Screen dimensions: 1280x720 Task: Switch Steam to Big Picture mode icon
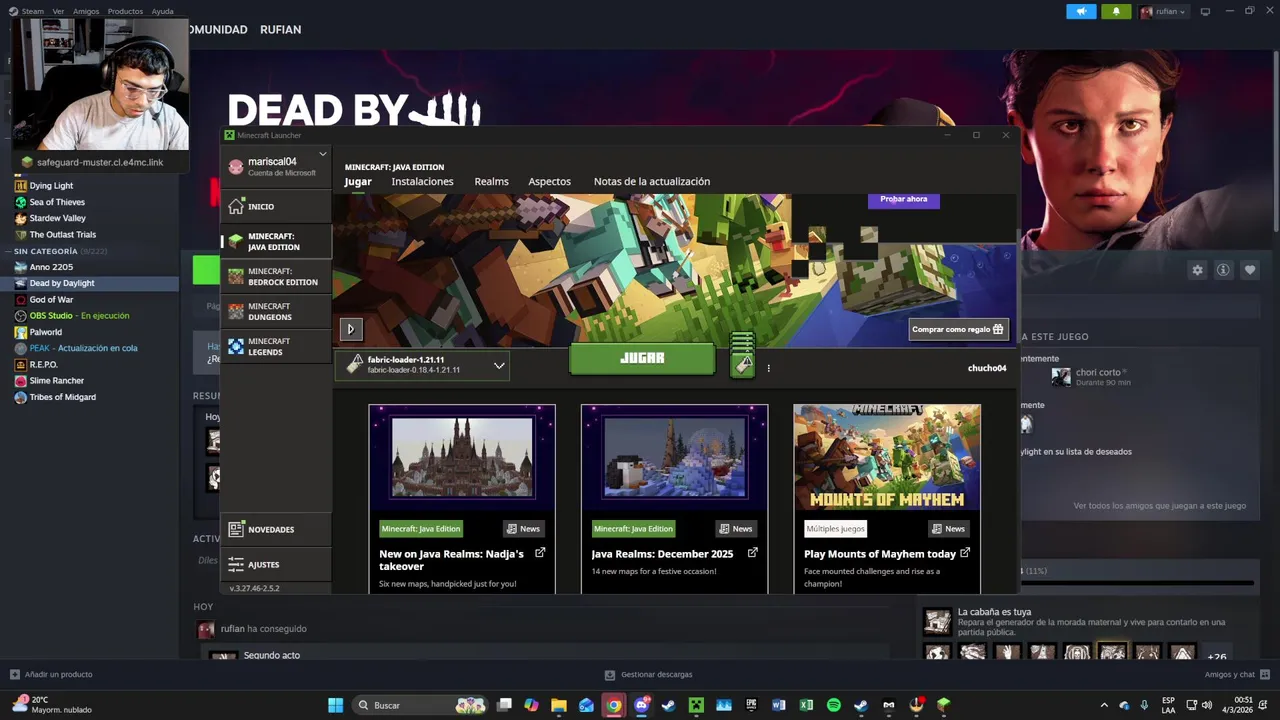1205,11
